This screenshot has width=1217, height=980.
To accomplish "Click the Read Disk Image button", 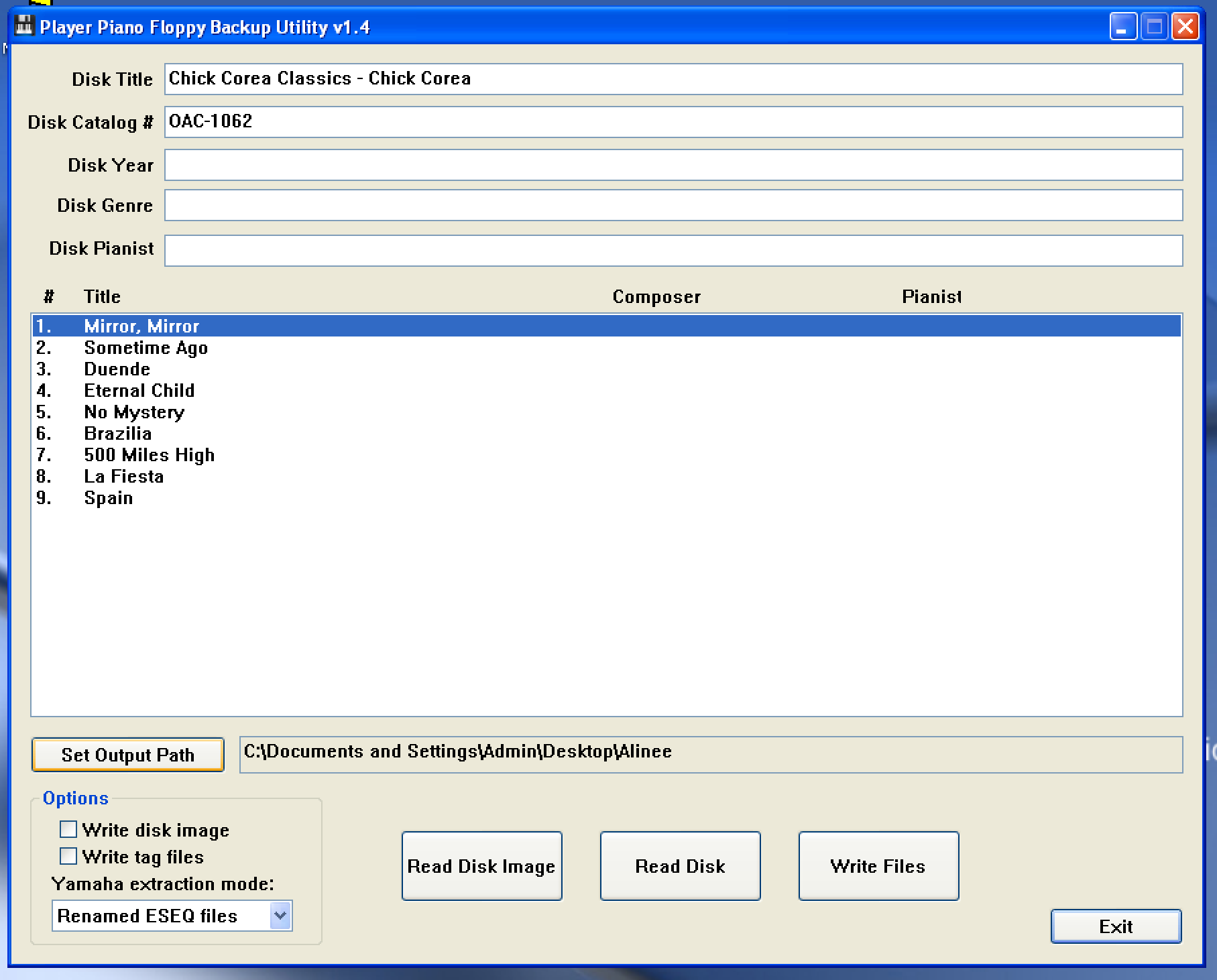I will 481,866.
